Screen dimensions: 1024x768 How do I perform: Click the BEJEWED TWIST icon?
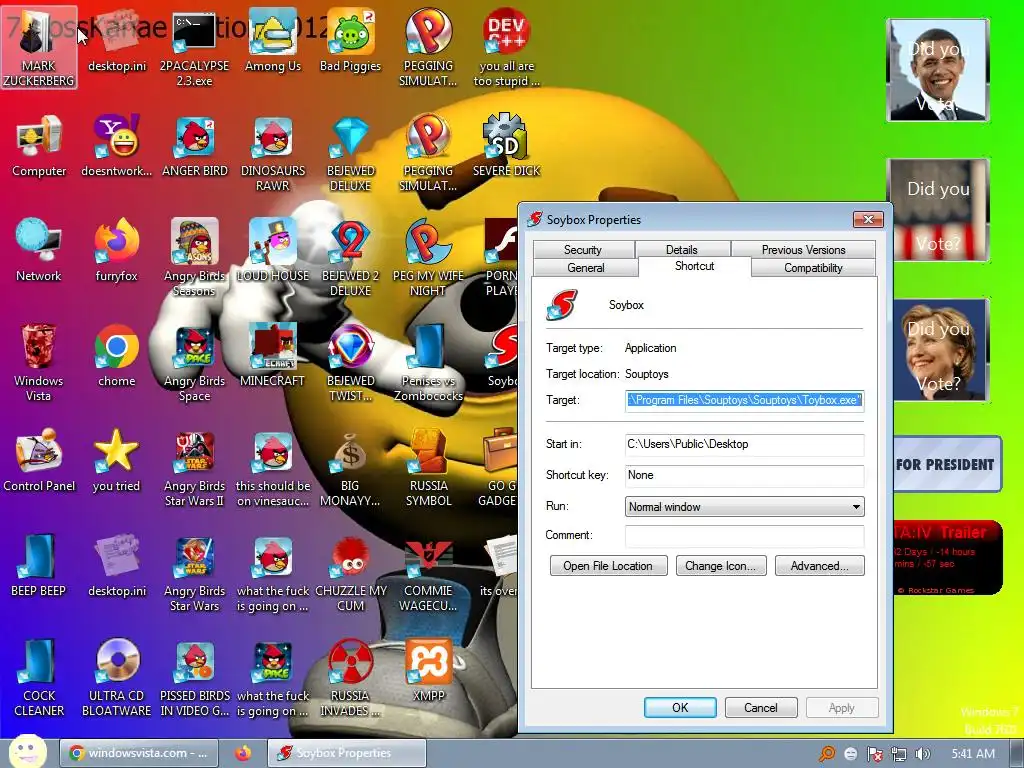351,362
